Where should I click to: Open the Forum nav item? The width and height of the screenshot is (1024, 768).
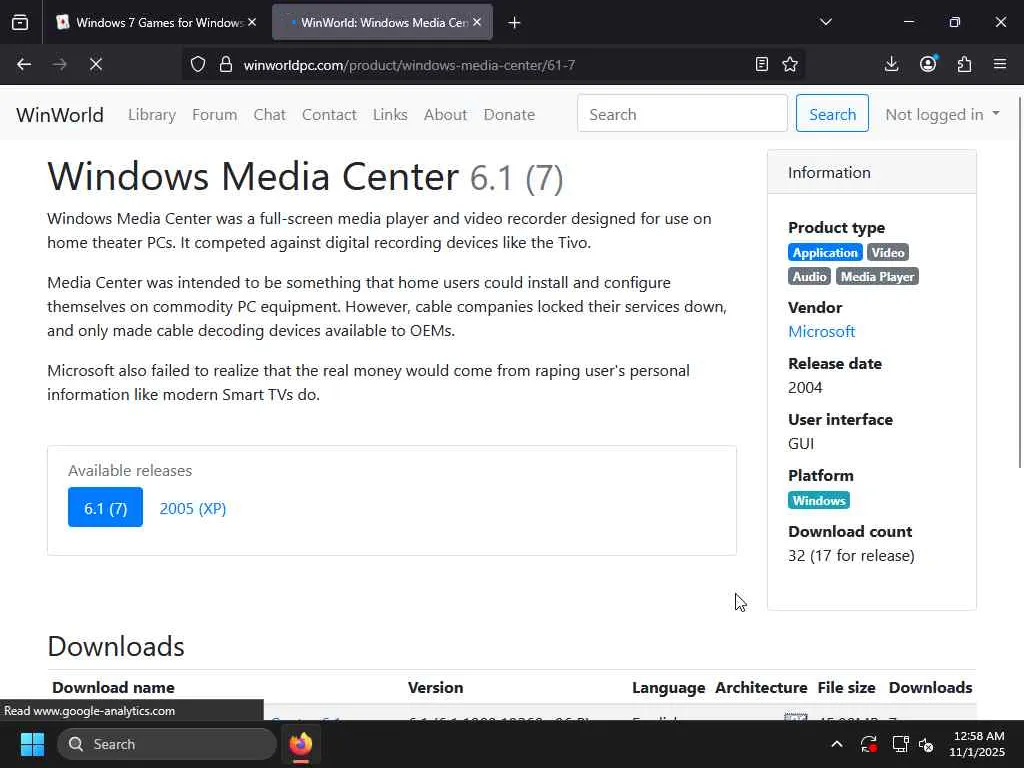(214, 115)
